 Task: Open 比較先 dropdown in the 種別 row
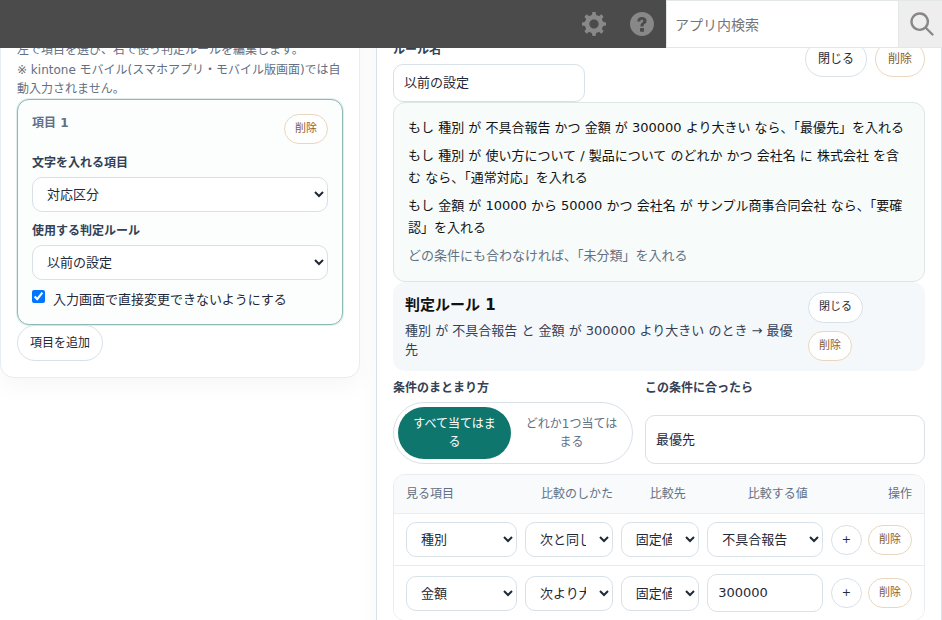[x=660, y=540]
